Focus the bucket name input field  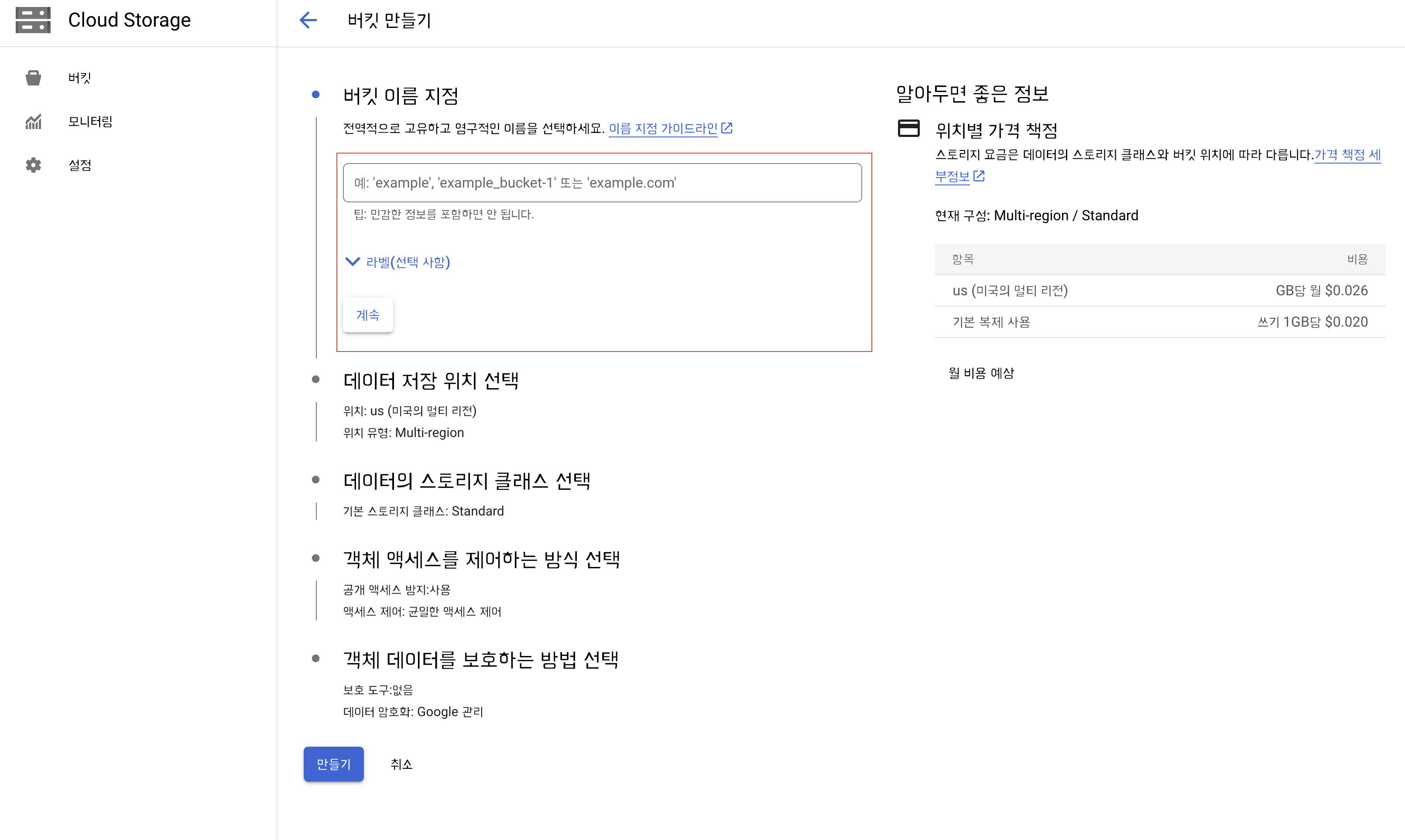[602, 183]
